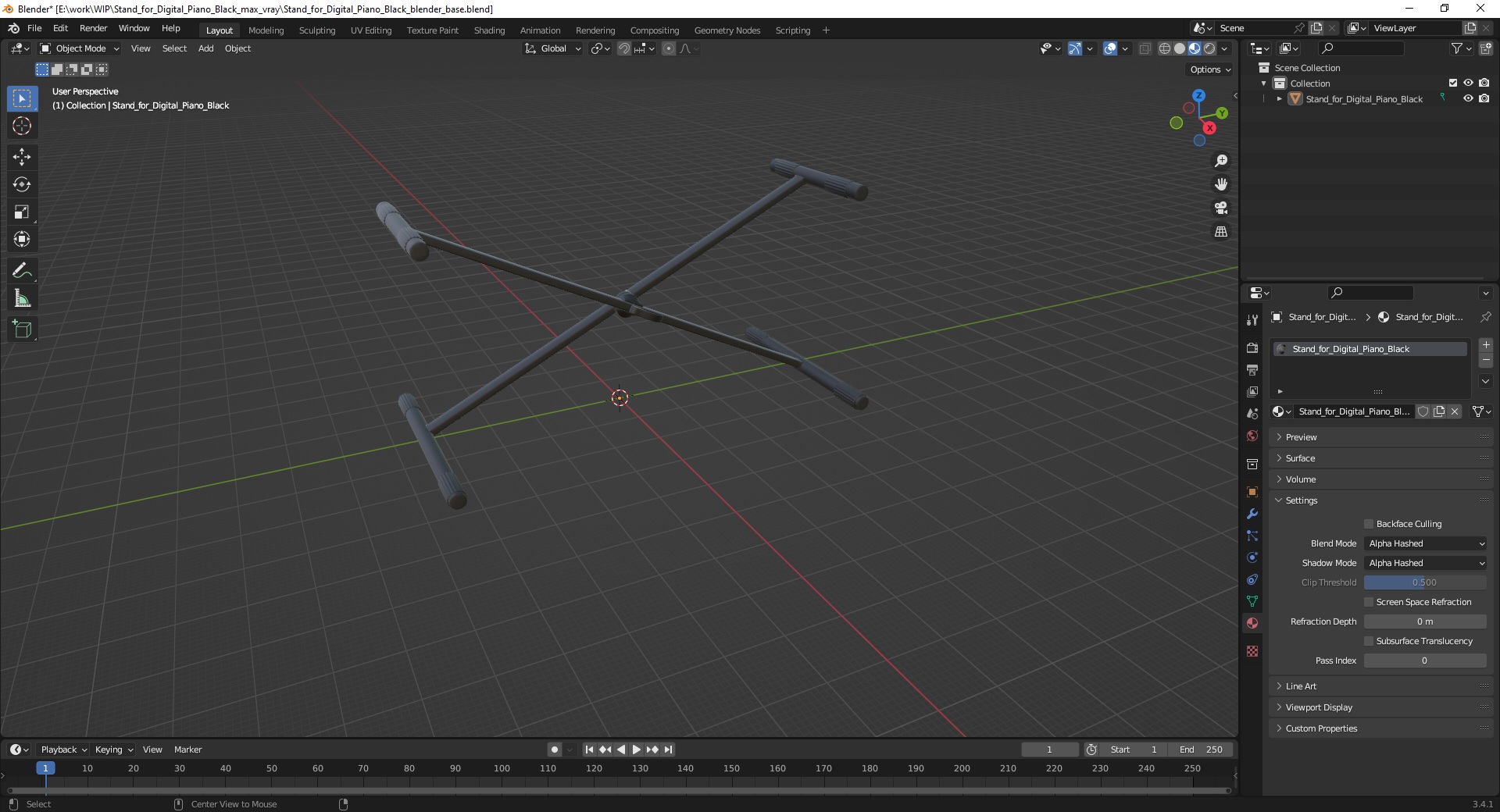Open the Scene properties tab
The image size is (1500, 812).
tap(1252, 413)
